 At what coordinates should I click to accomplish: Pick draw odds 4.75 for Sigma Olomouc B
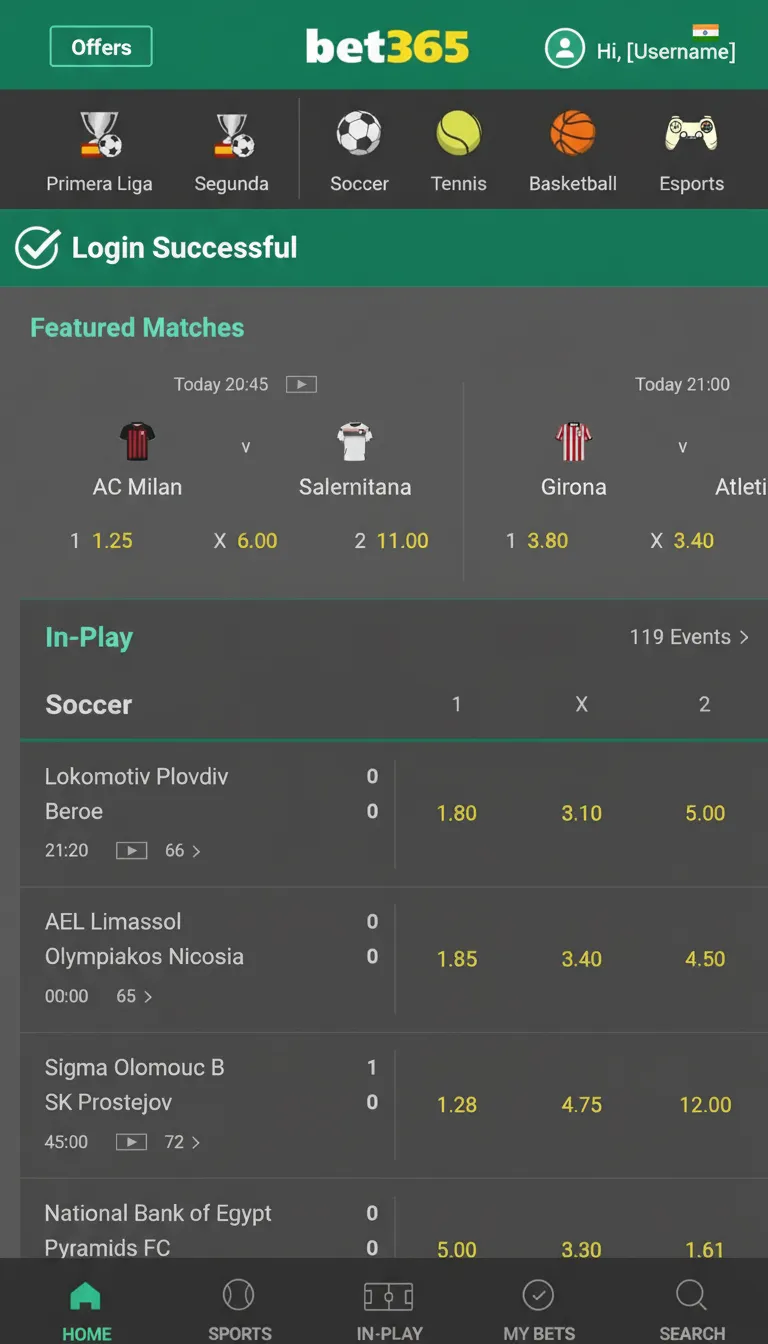tap(581, 1105)
